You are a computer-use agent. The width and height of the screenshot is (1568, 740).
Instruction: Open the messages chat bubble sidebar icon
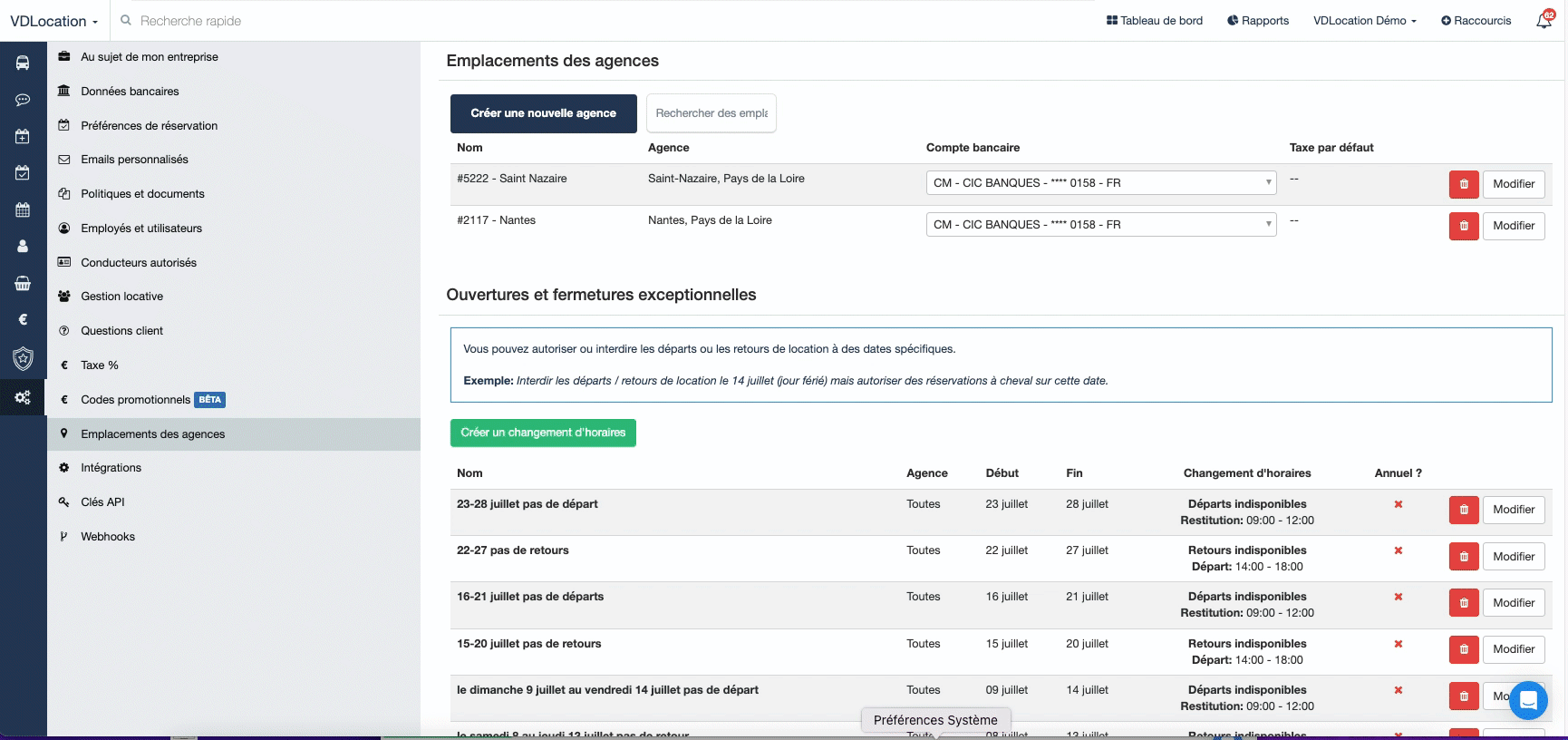(x=23, y=100)
